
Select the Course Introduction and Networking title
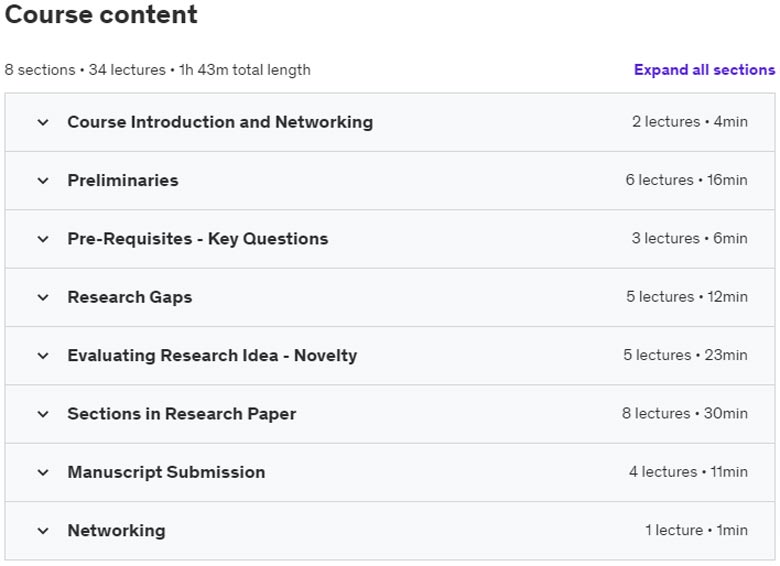(x=220, y=122)
